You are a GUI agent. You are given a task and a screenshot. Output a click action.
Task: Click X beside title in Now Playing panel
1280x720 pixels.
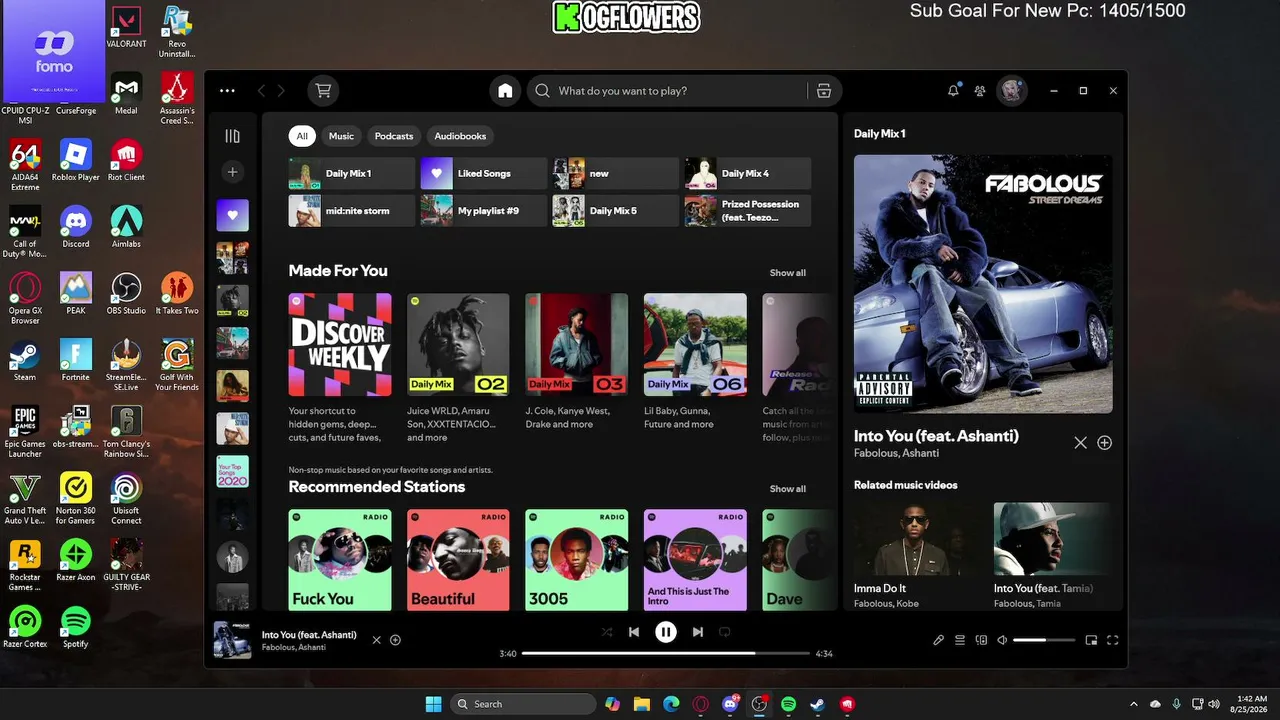tap(1080, 443)
